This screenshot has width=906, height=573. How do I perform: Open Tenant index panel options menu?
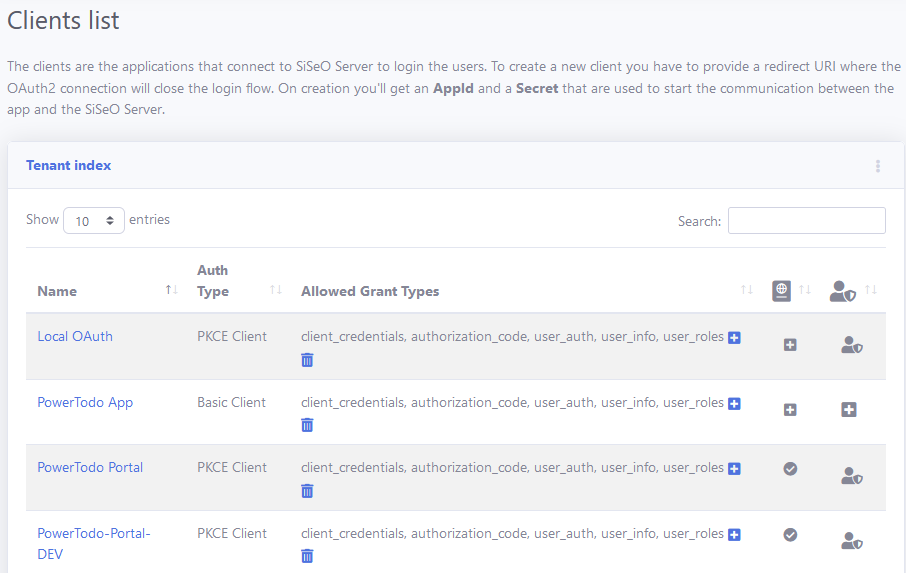pos(878,166)
